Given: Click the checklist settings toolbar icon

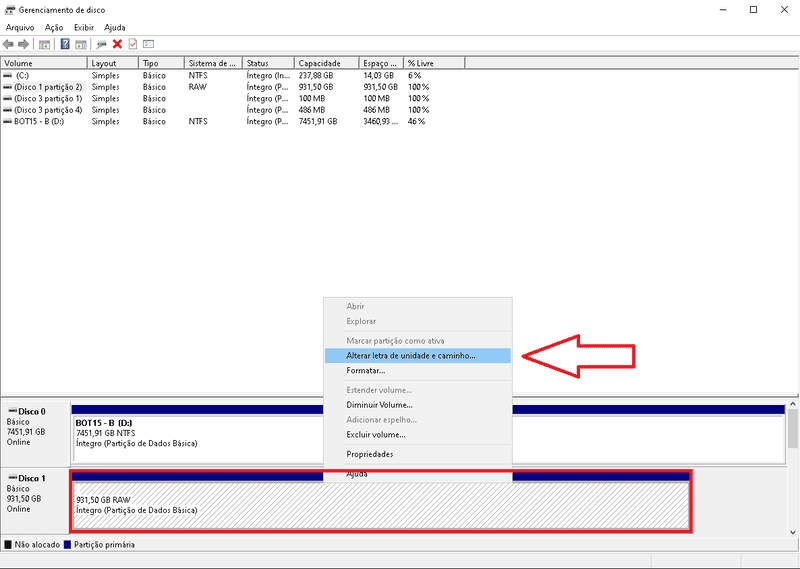Looking at the screenshot, I should coord(148,44).
